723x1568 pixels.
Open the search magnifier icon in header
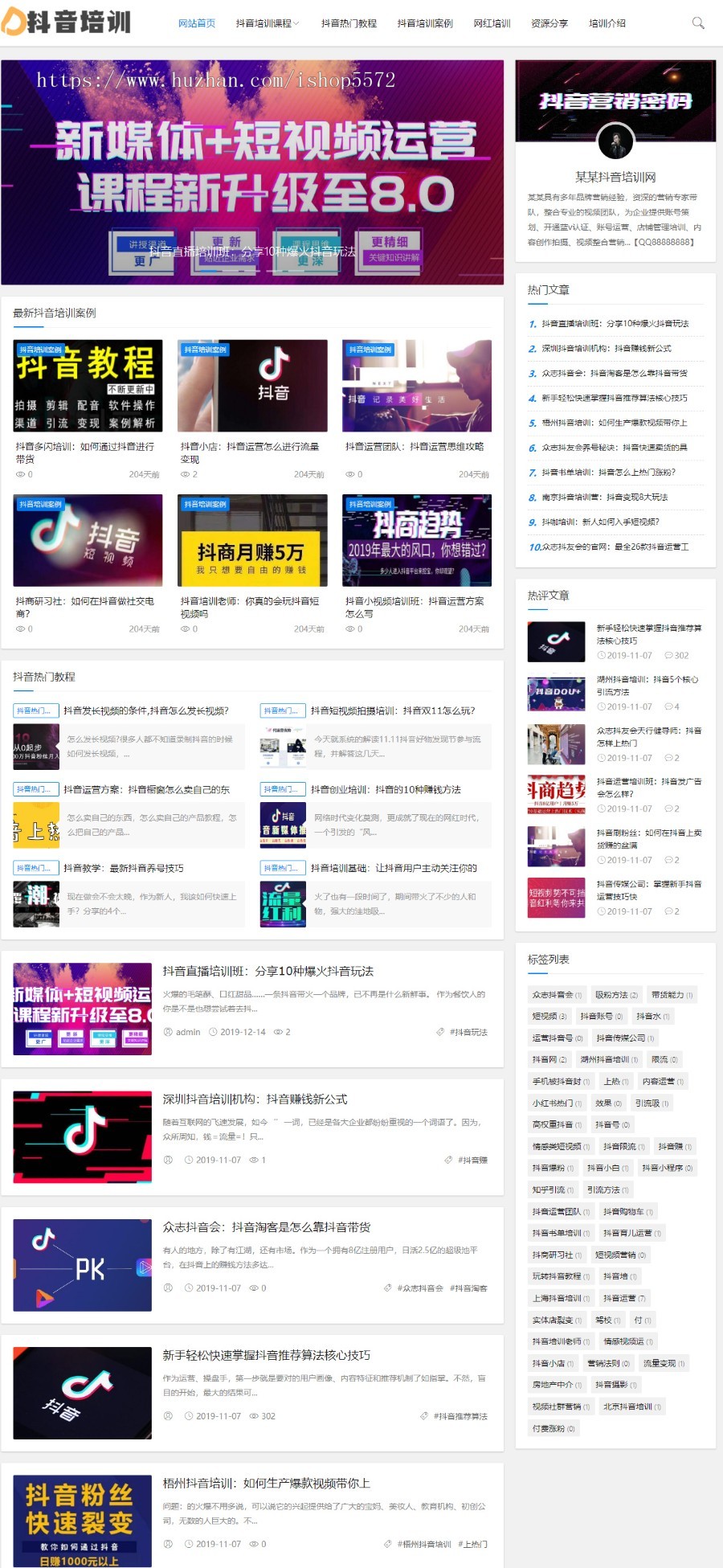[698, 23]
